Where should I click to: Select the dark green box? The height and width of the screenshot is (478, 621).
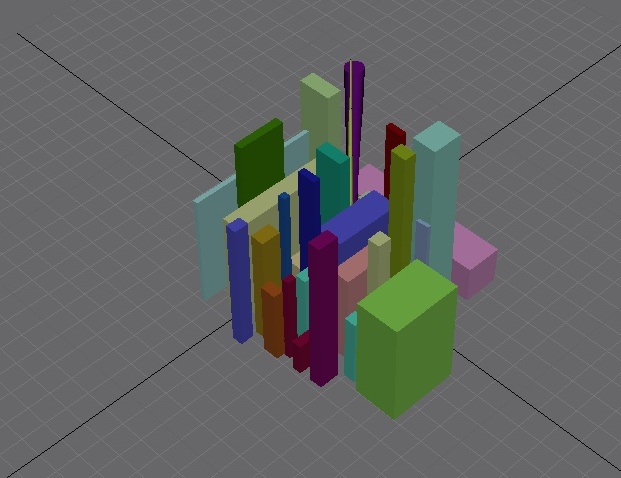pyautogui.click(x=259, y=162)
